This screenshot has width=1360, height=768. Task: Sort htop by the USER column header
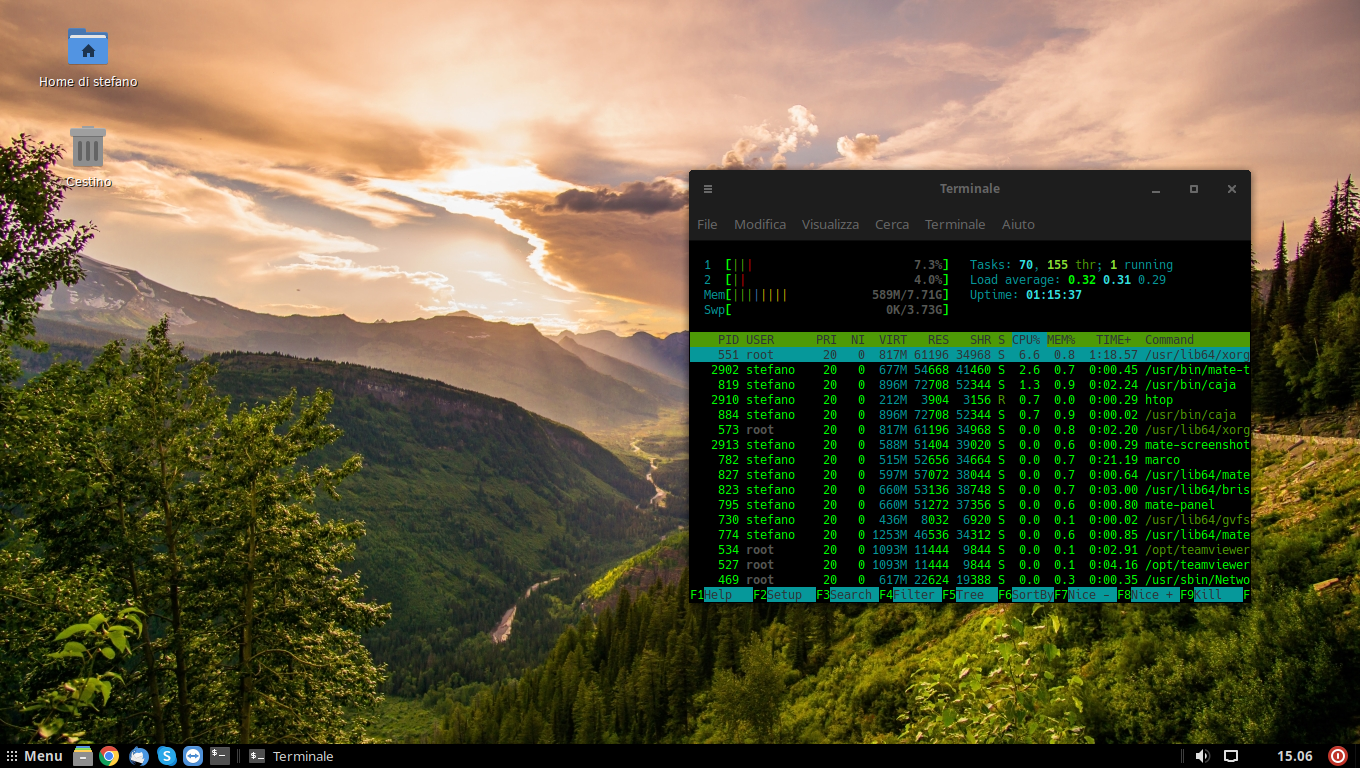pyautogui.click(x=760, y=340)
